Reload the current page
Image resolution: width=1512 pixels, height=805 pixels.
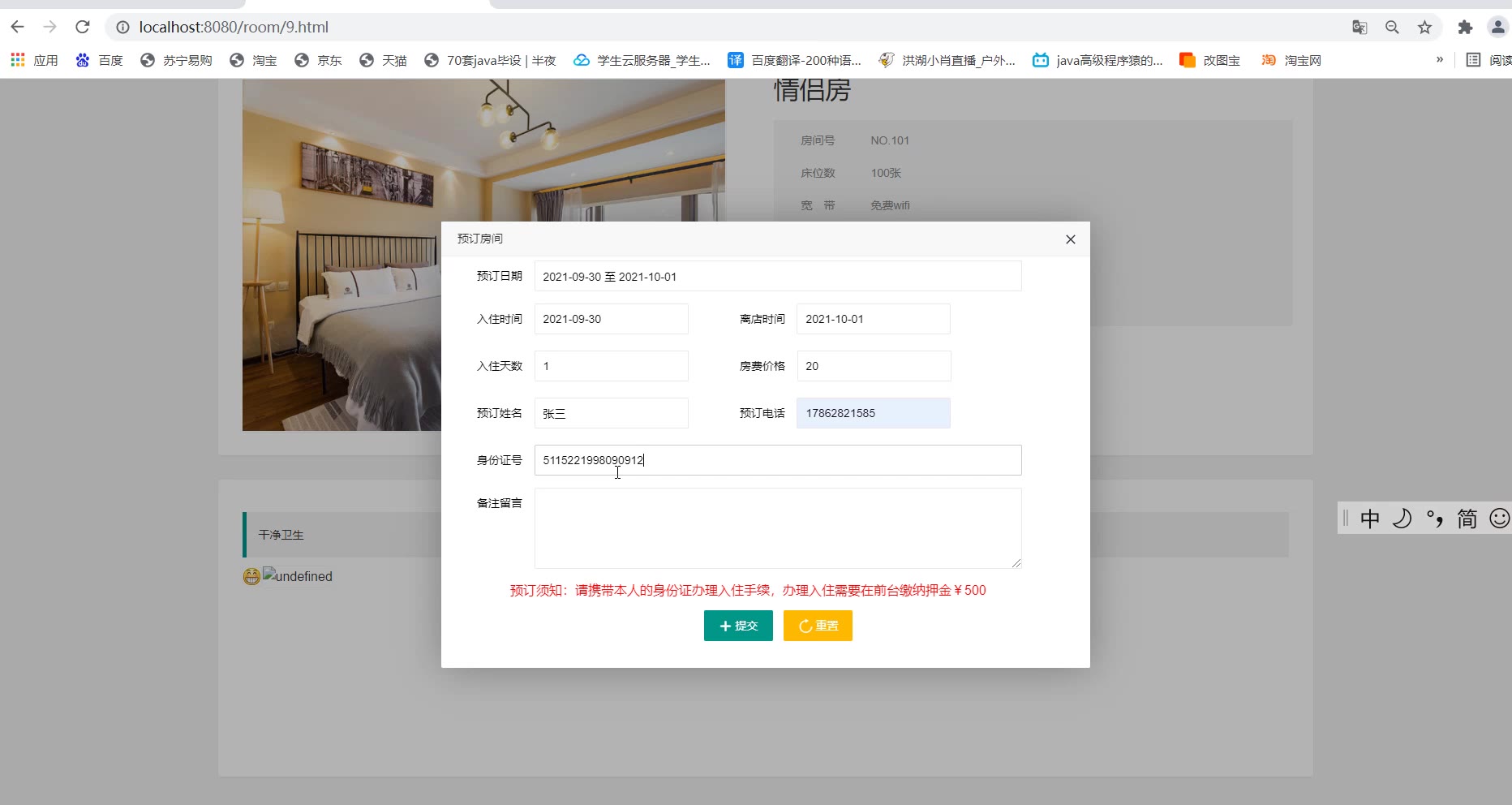82,27
